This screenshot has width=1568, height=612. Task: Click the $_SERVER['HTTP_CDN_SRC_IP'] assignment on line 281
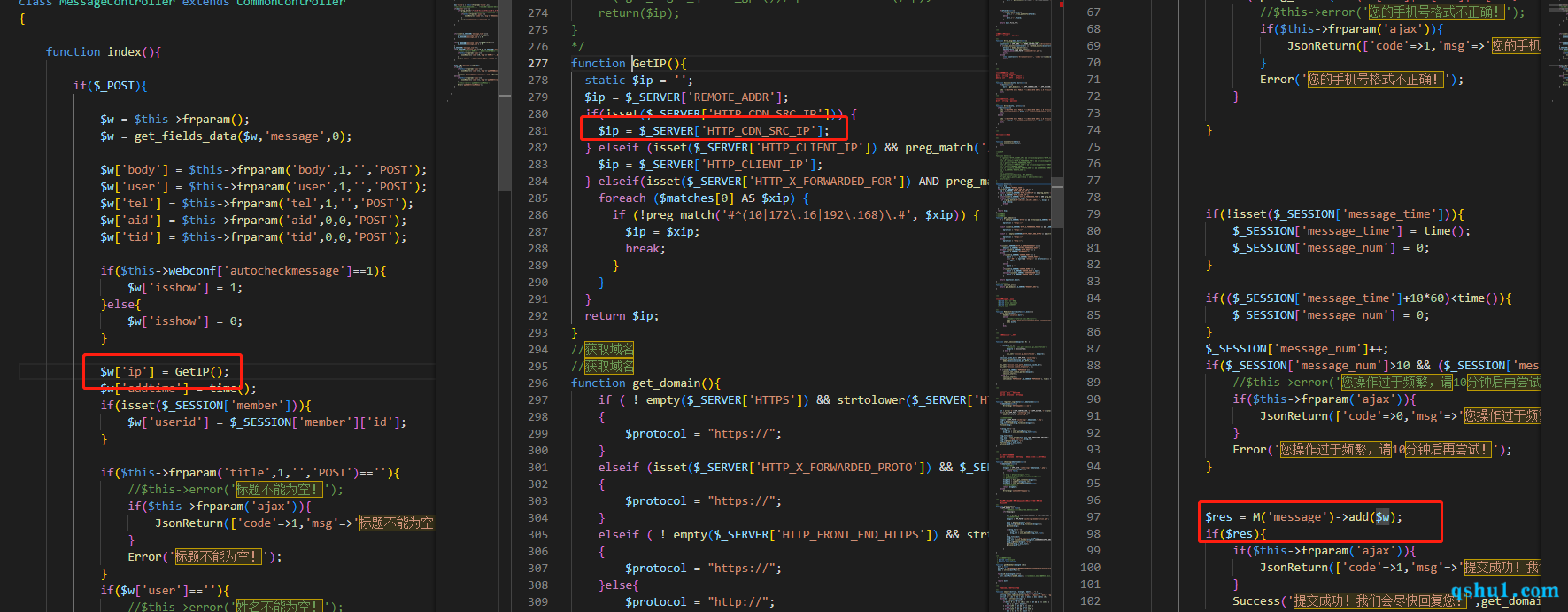coord(714,130)
